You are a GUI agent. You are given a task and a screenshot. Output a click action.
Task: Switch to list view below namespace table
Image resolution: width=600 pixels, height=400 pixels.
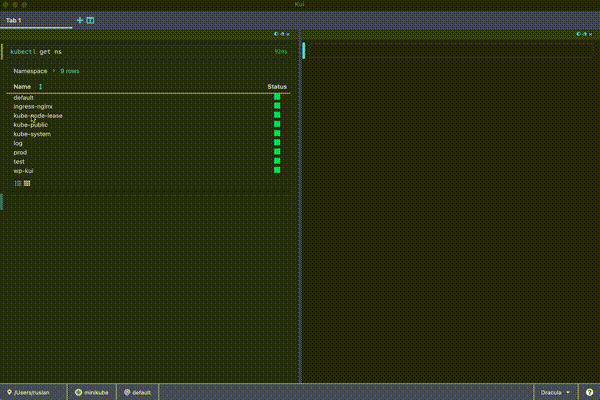[18, 183]
